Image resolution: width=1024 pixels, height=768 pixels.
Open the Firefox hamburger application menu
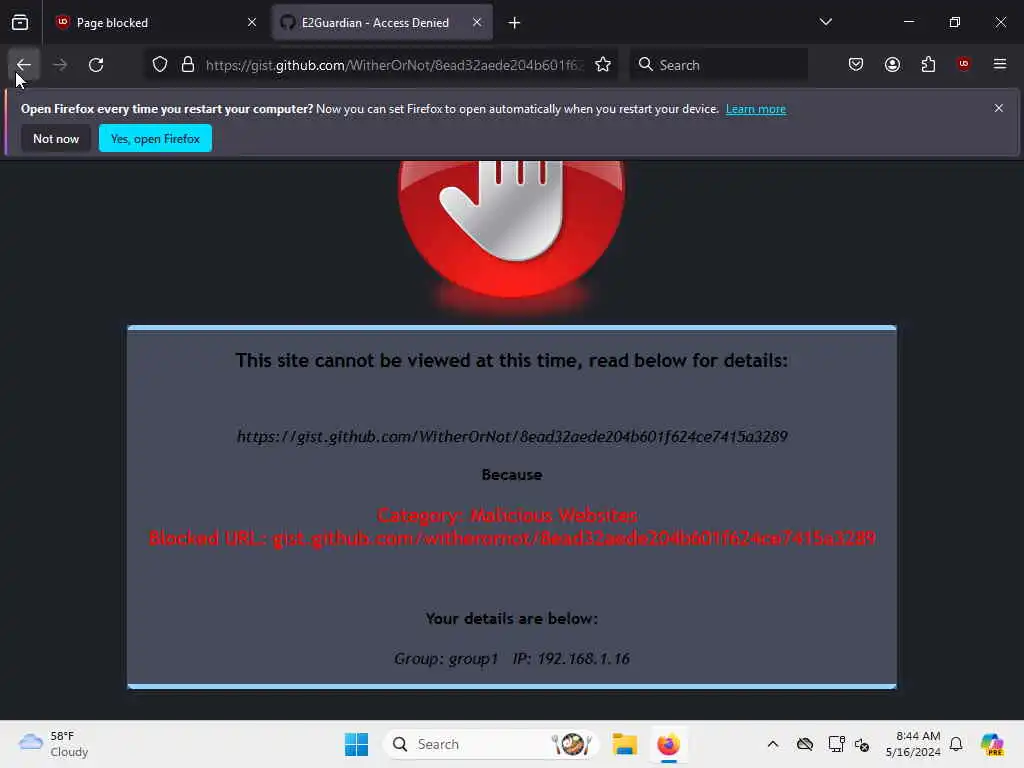(x=1000, y=64)
